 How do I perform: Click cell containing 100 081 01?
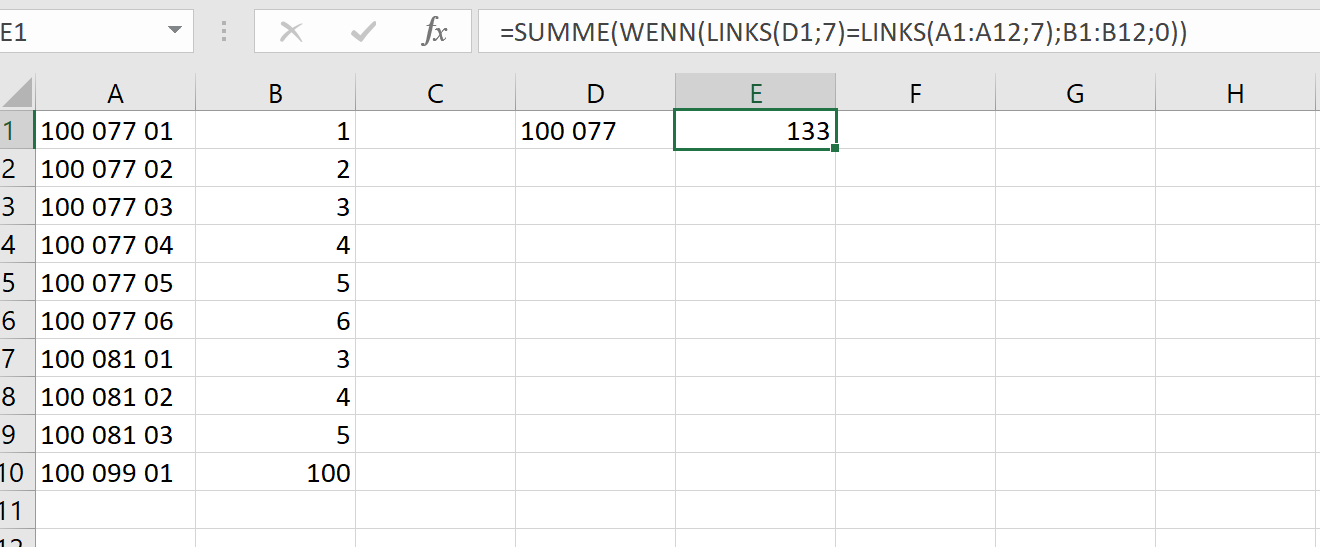tap(116, 359)
